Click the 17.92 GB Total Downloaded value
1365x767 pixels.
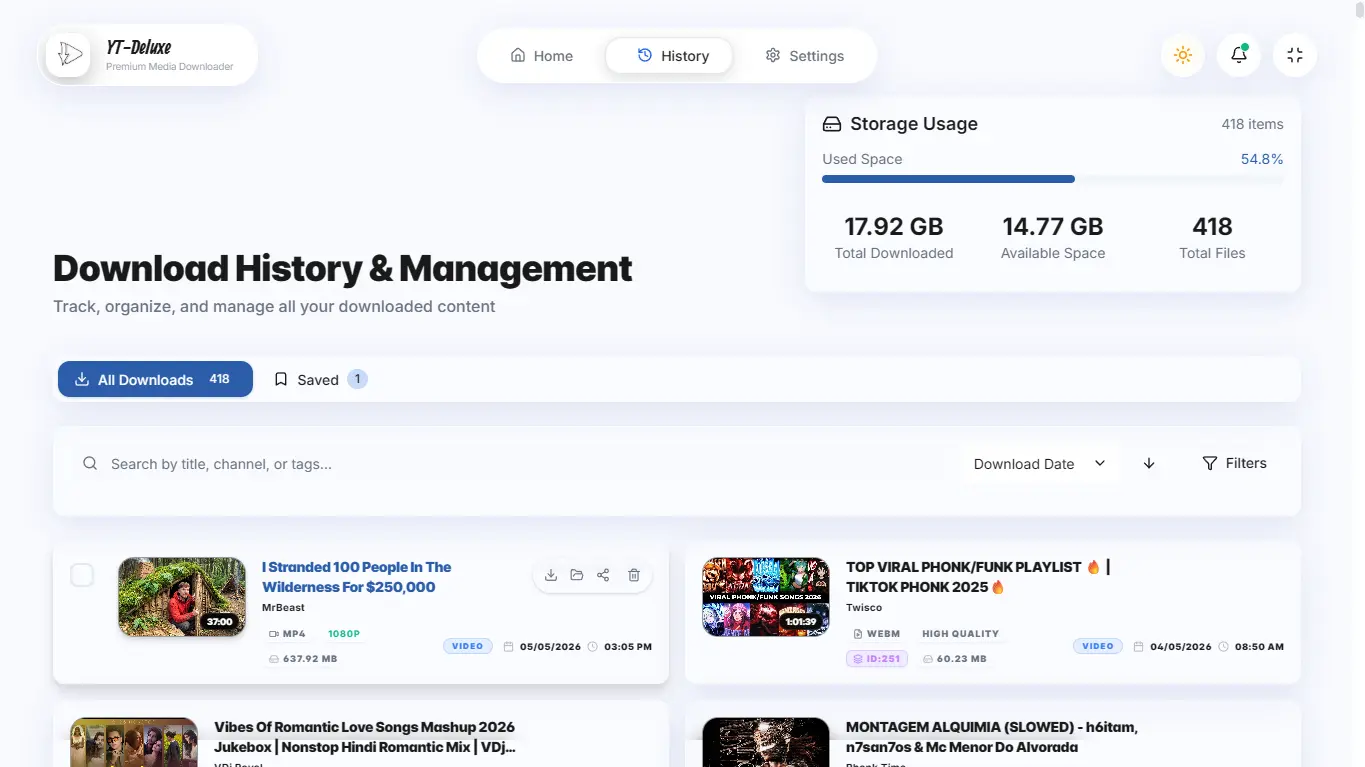(x=894, y=226)
